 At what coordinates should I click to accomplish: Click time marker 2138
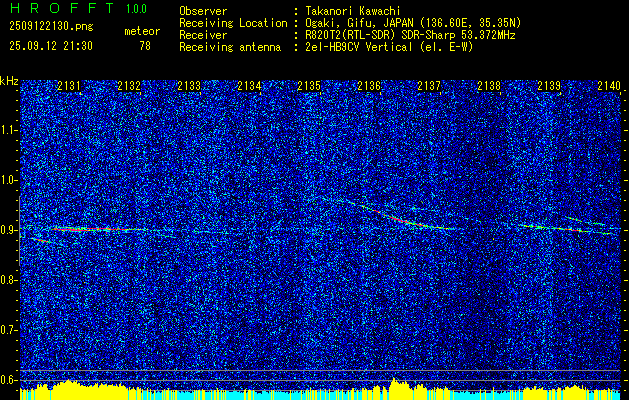[x=489, y=86]
